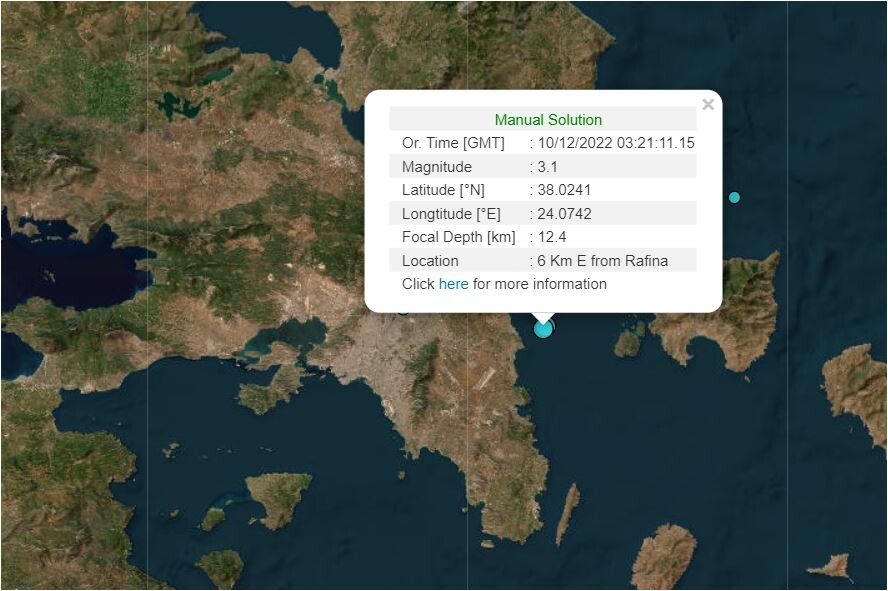The width and height of the screenshot is (888, 591).
Task: Click the 'Longtitude [°E]' label
Action: 451,214
